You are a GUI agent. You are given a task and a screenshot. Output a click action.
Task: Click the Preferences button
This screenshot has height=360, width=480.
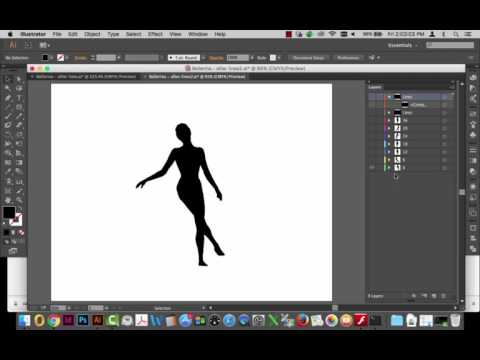[348, 58]
